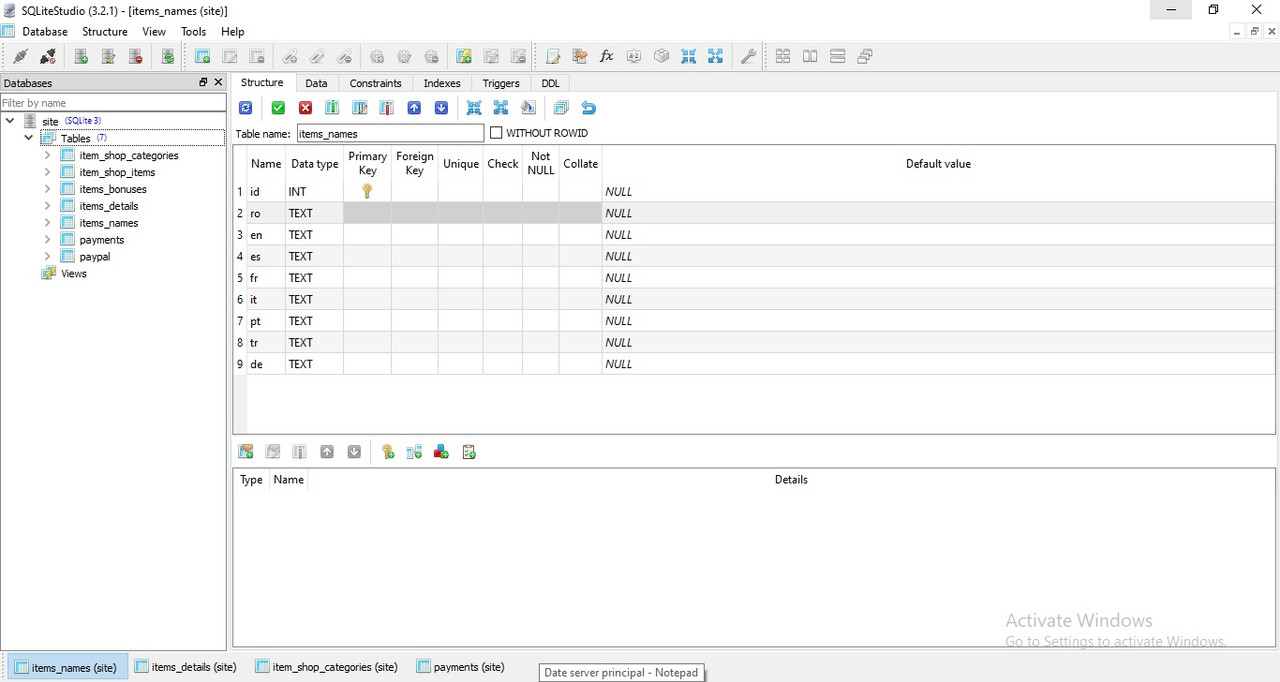Open the SQL functions editor (fx icon)
This screenshot has width=1280, height=682.
(606, 57)
